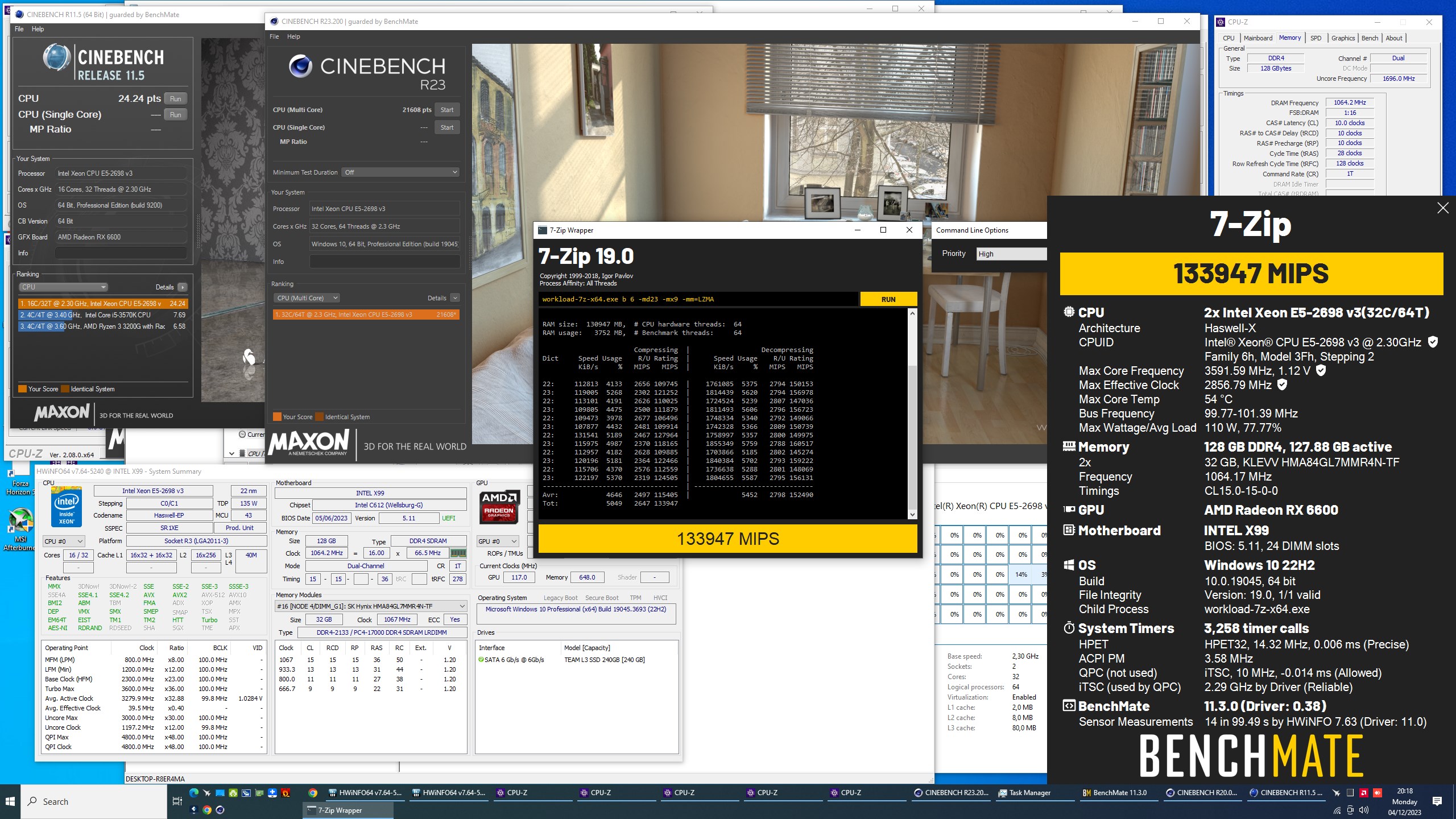The image size is (1456, 819).
Task: Click the 7-Zip command line input field
Action: [698, 299]
